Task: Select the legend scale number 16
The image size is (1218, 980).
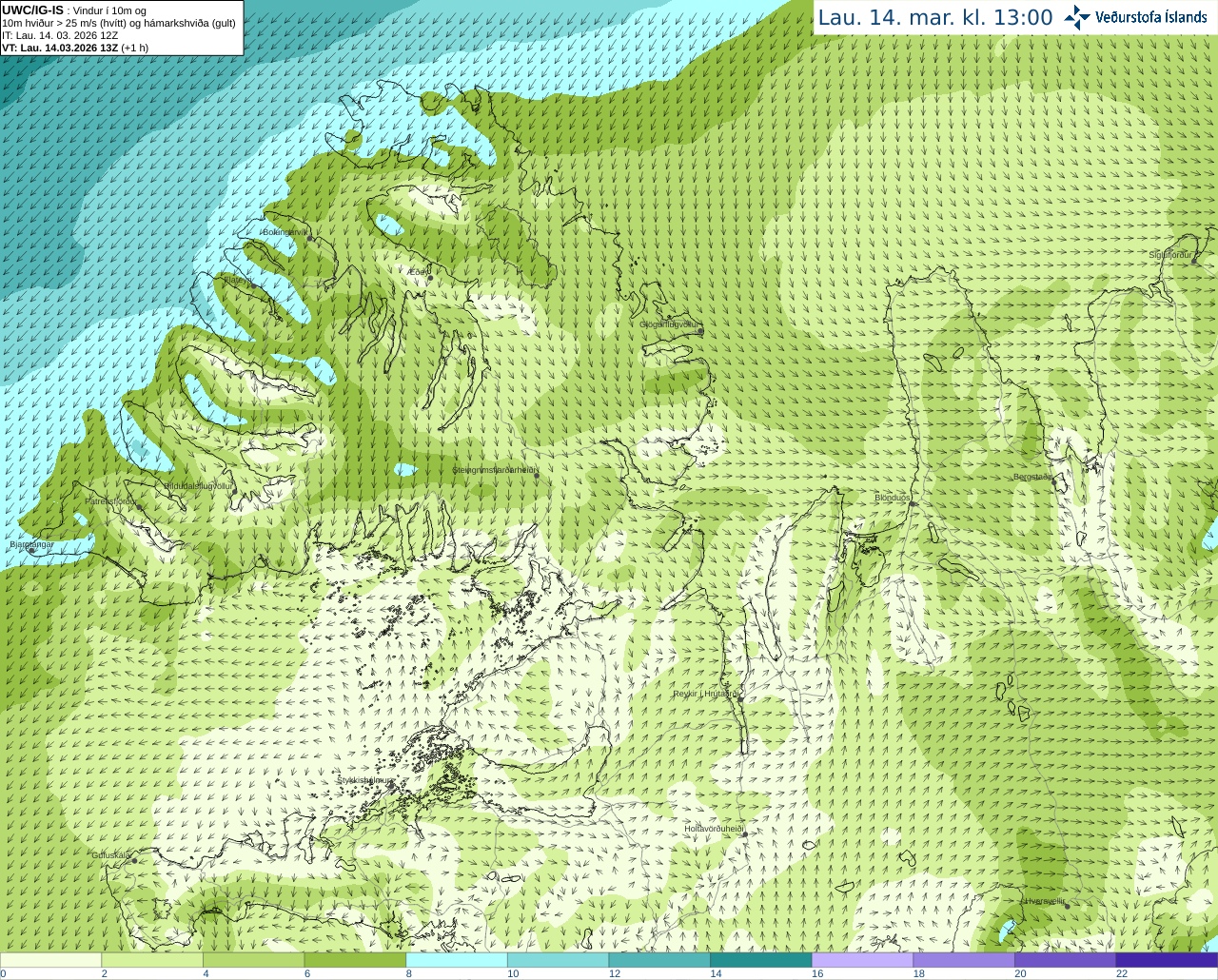Action: pyautogui.click(x=817, y=973)
